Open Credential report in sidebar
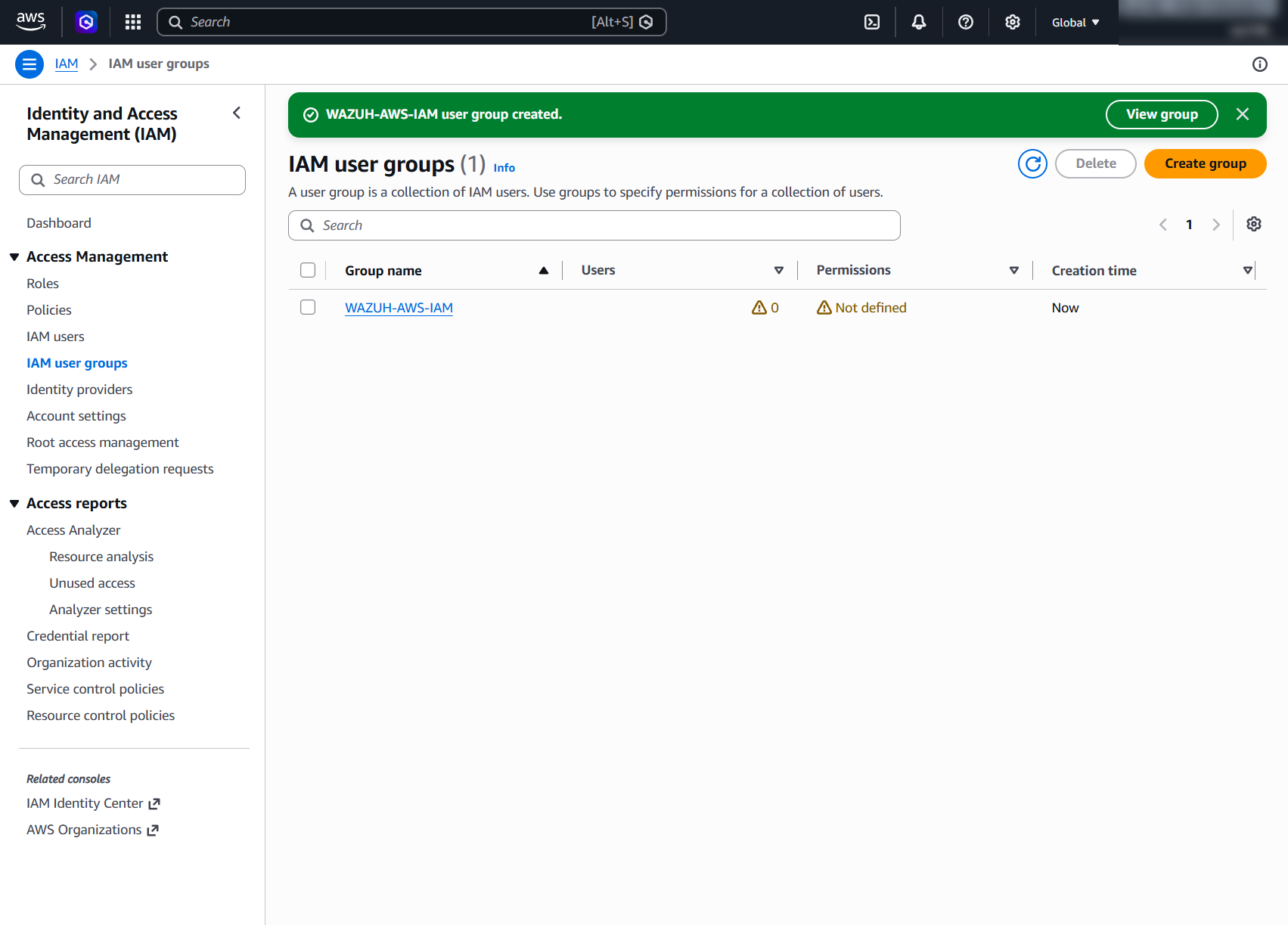1288x925 pixels. pos(78,636)
